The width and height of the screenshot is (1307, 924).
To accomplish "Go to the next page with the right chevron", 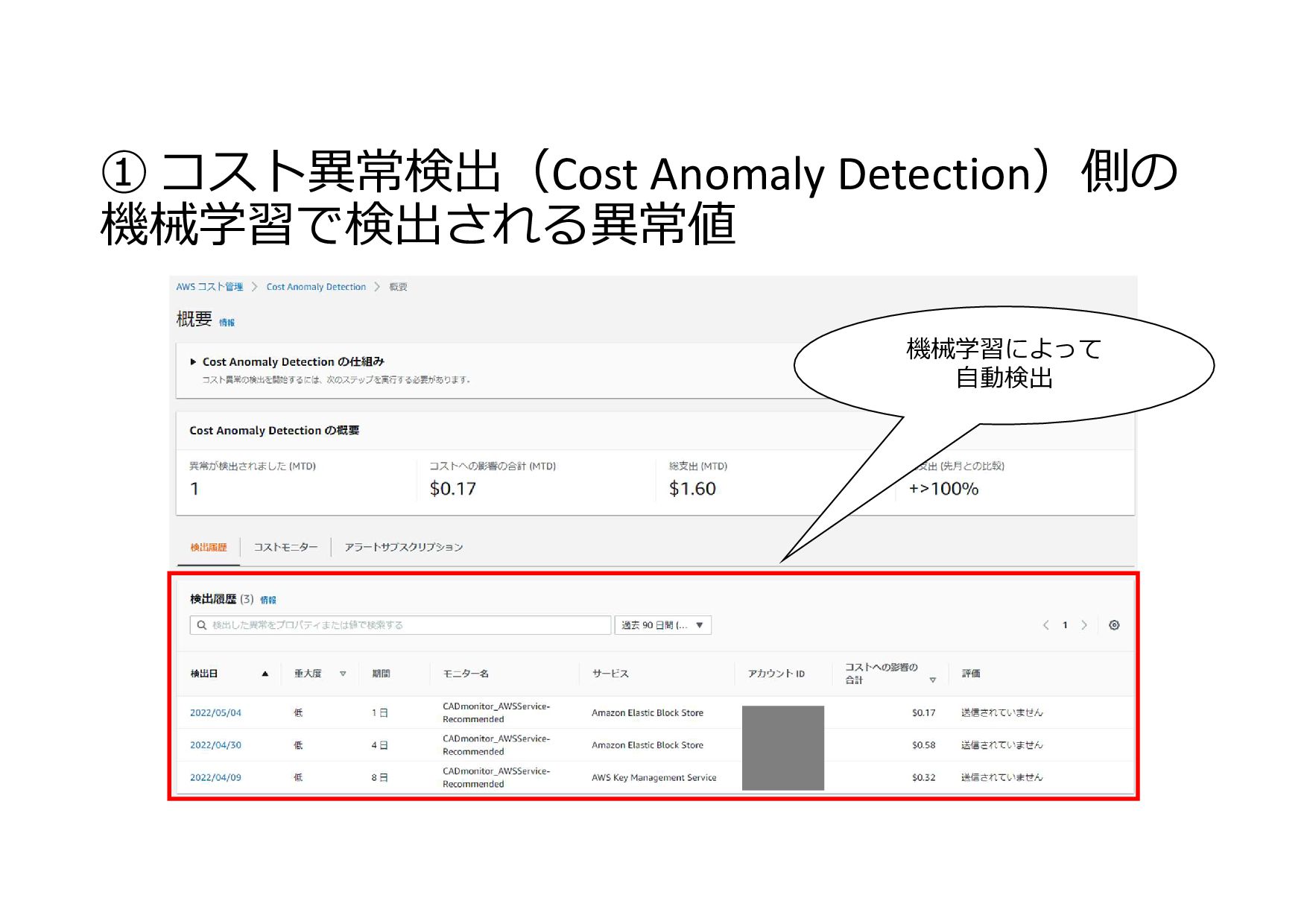I will pos(1084,625).
